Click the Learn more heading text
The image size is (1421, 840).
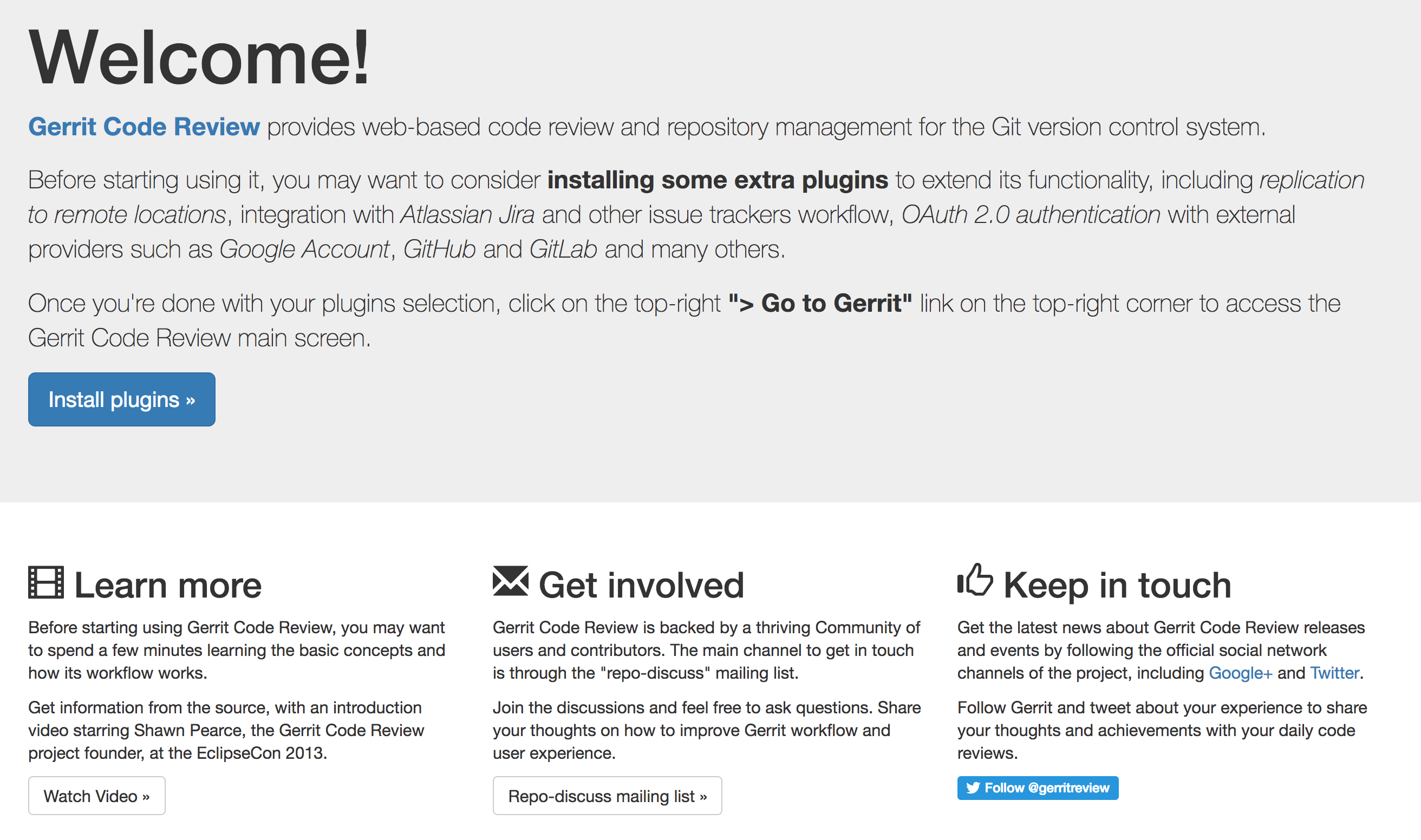(168, 585)
